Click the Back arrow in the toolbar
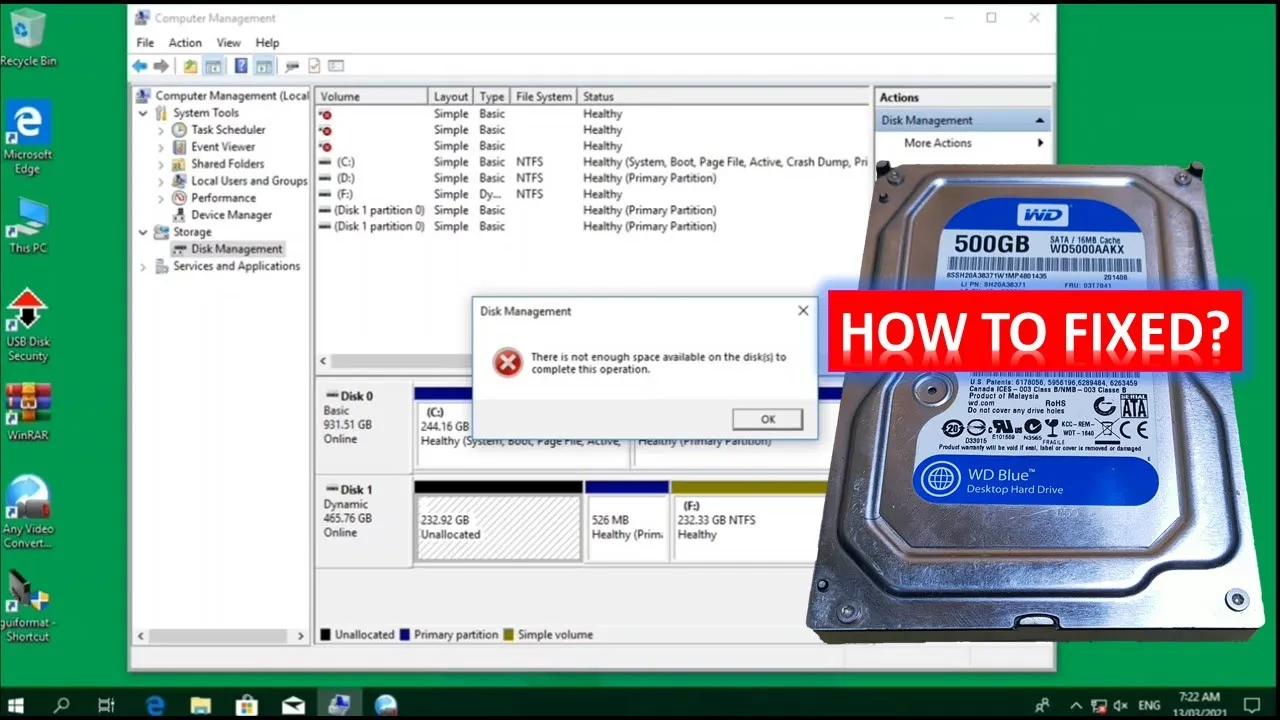The height and width of the screenshot is (720, 1280). tap(140, 66)
